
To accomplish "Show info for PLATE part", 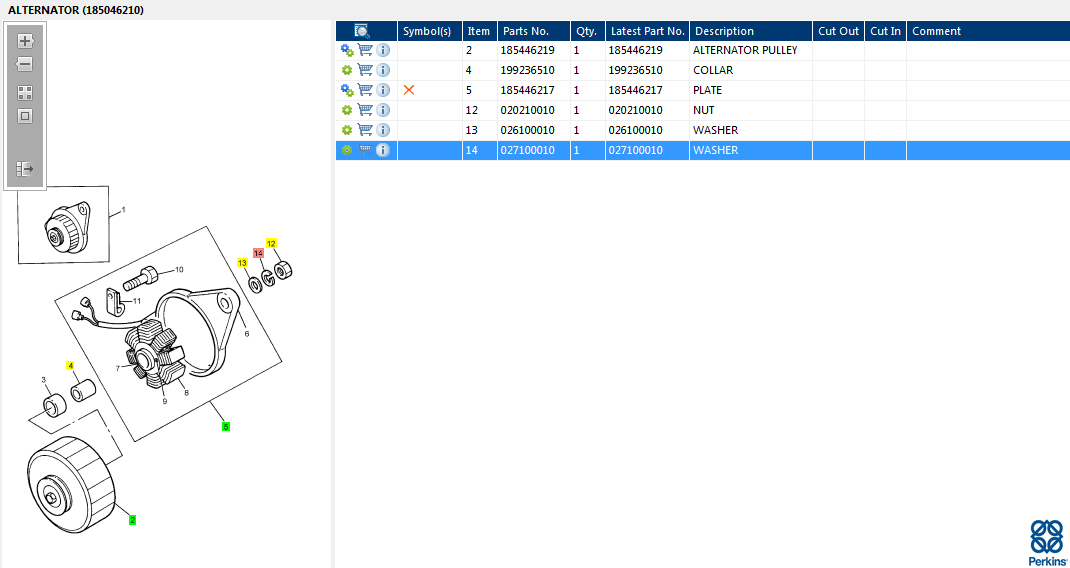I will coord(383,90).
